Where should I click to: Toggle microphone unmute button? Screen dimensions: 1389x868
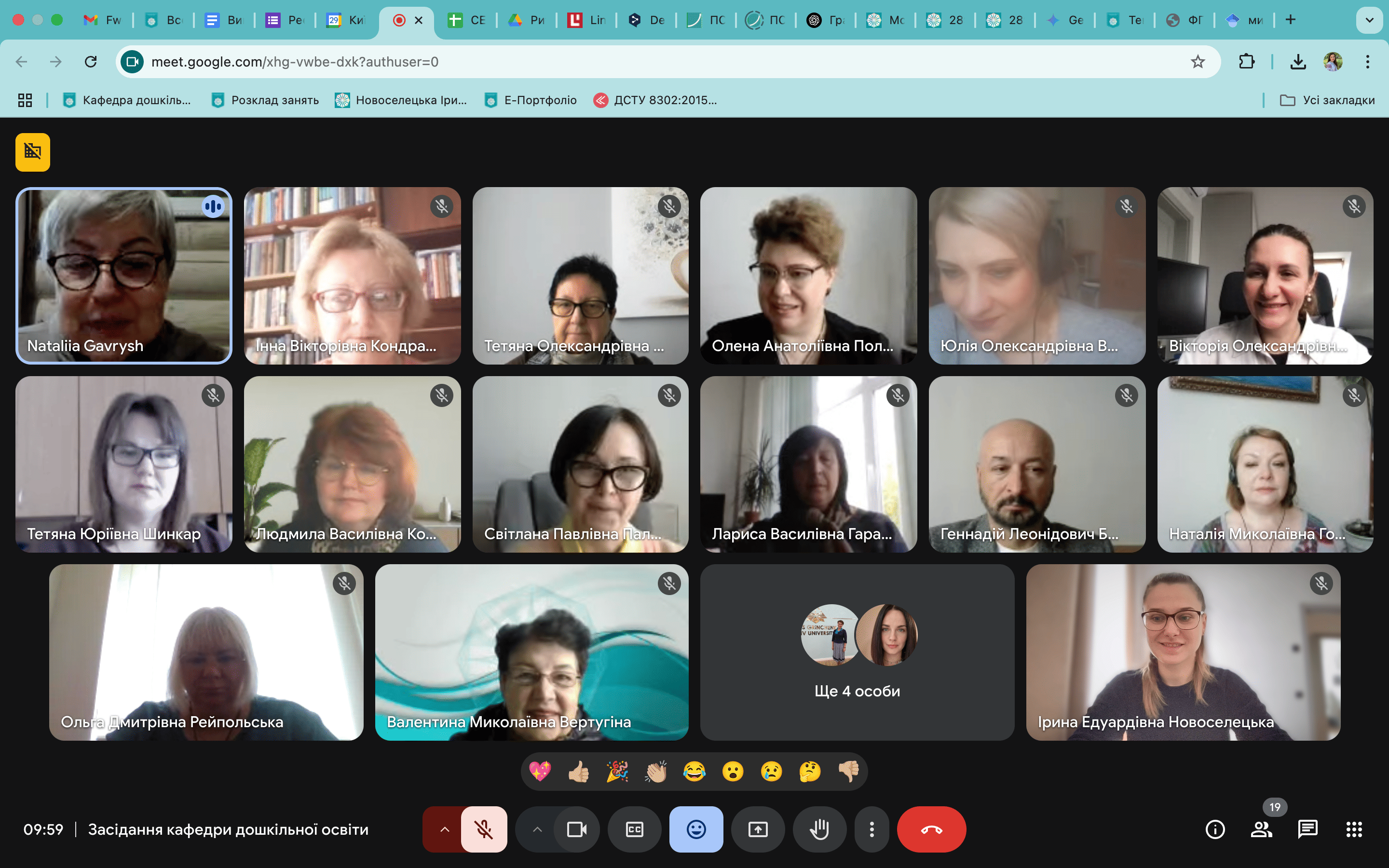coord(484,829)
